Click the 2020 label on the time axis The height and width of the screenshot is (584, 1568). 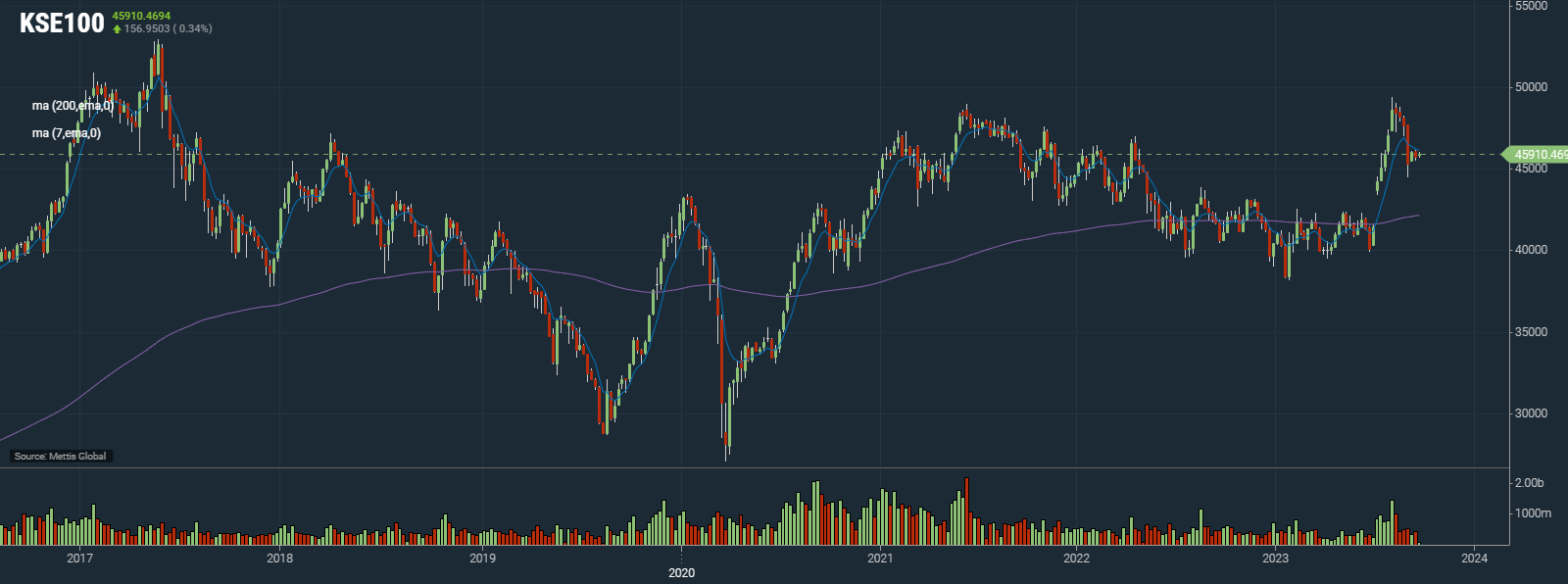point(681,572)
